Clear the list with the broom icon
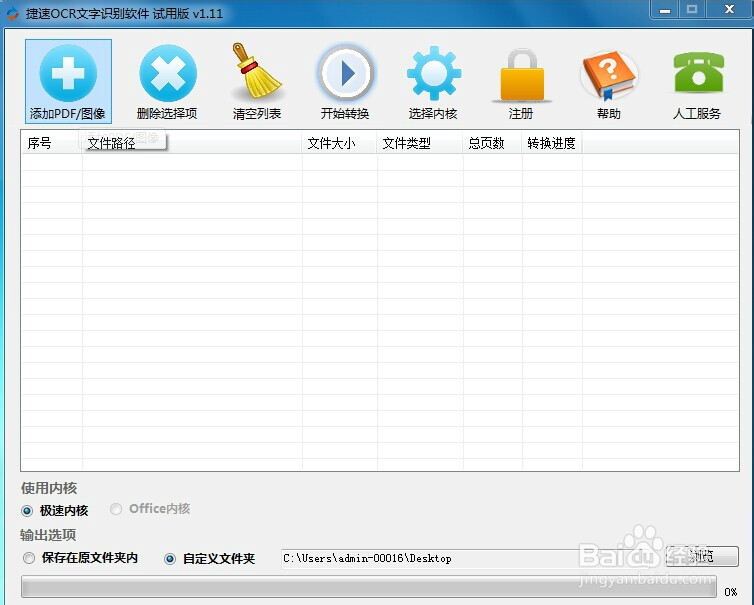 pos(256,71)
